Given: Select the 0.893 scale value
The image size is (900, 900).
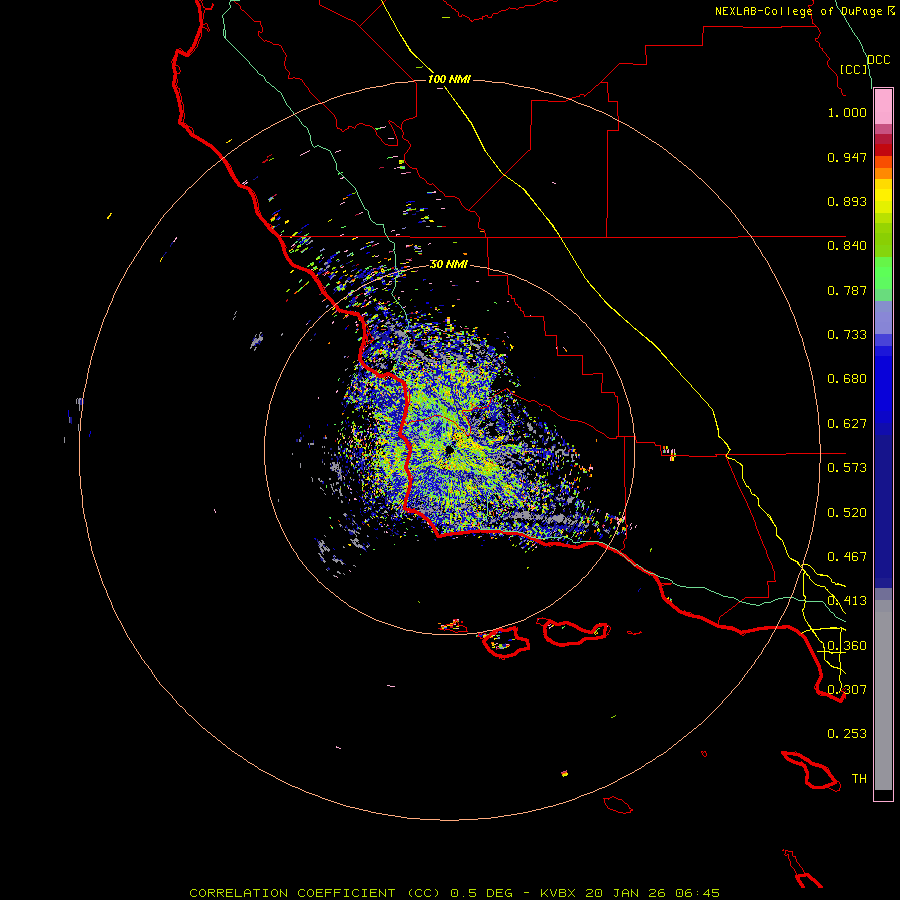Looking at the screenshot, I should click(x=847, y=201).
